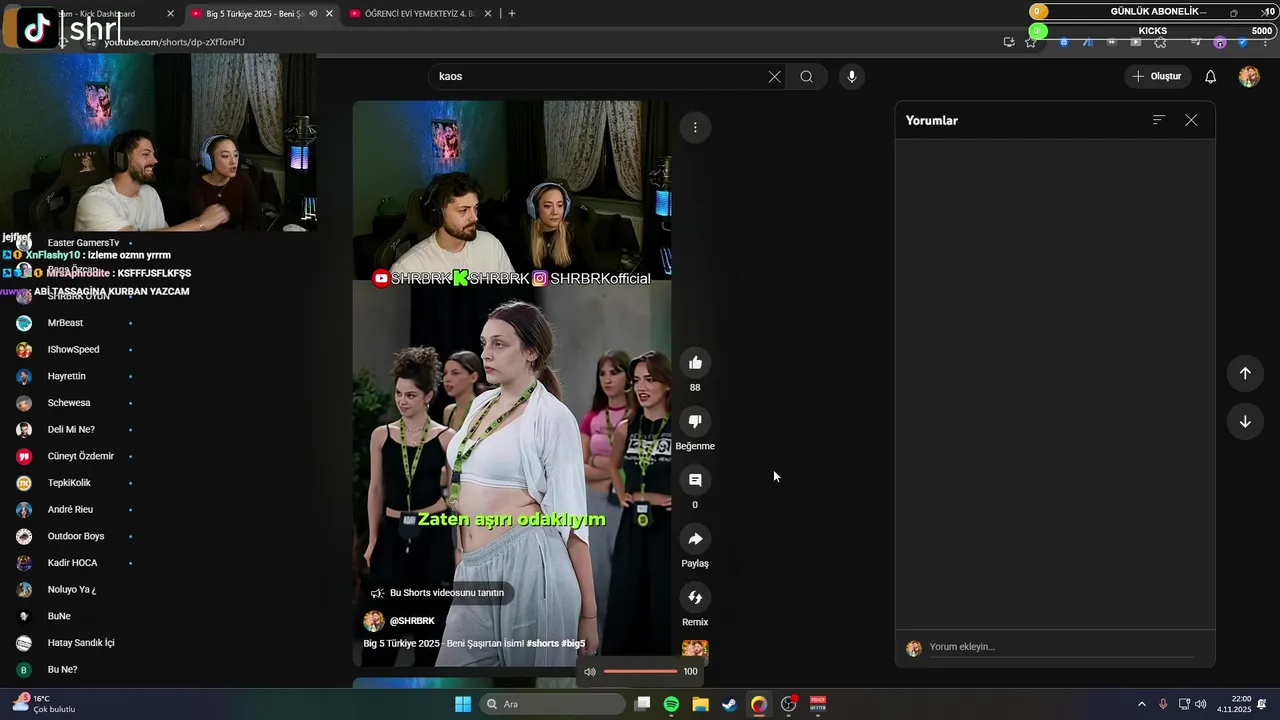Remix this Short using the Remix icon

[x=695, y=597]
